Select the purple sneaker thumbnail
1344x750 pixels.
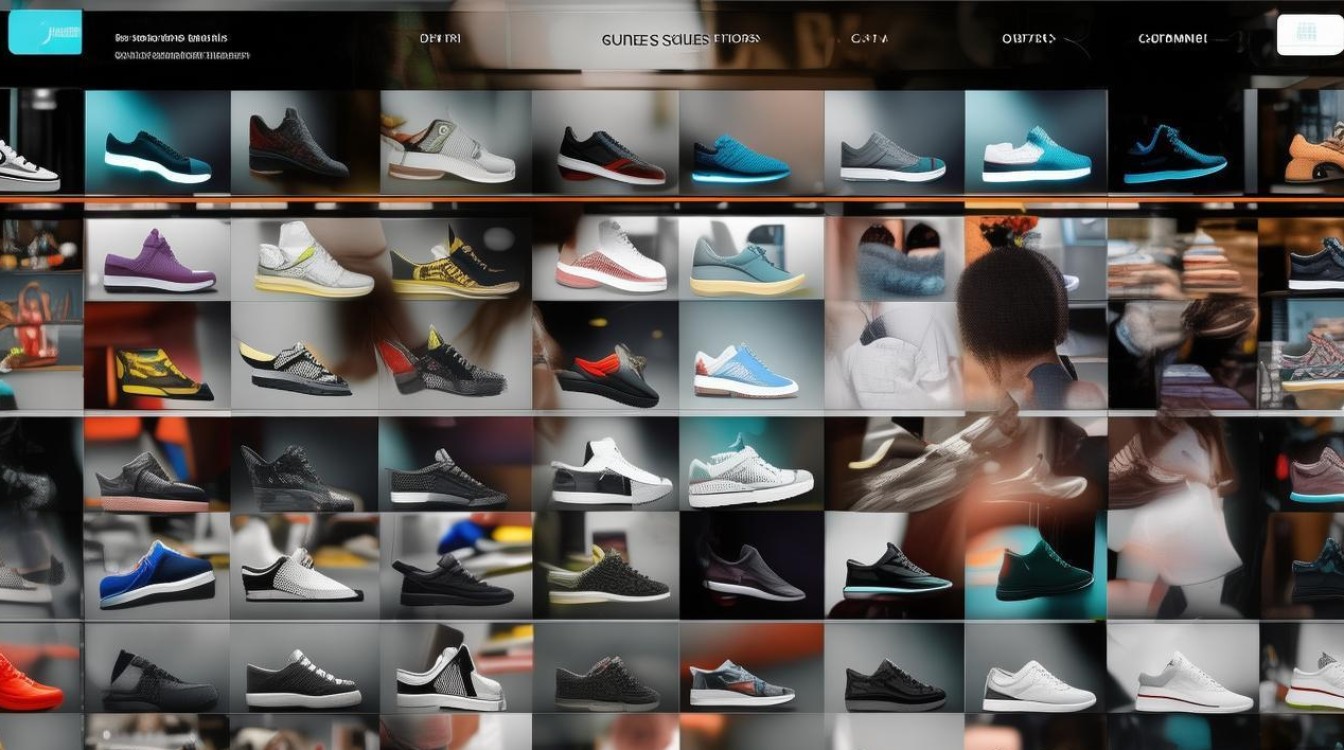pos(158,260)
